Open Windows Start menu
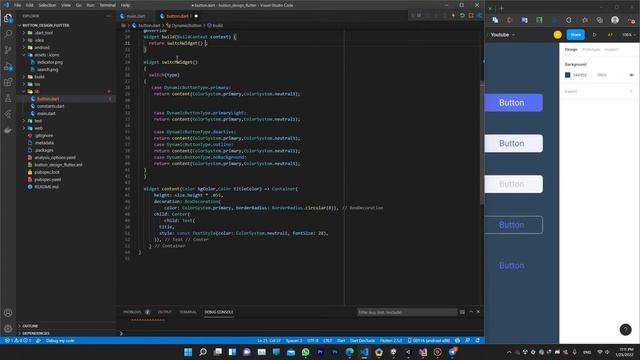Image resolution: width=640 pixels, height=360 pixels. pos(188,352)
